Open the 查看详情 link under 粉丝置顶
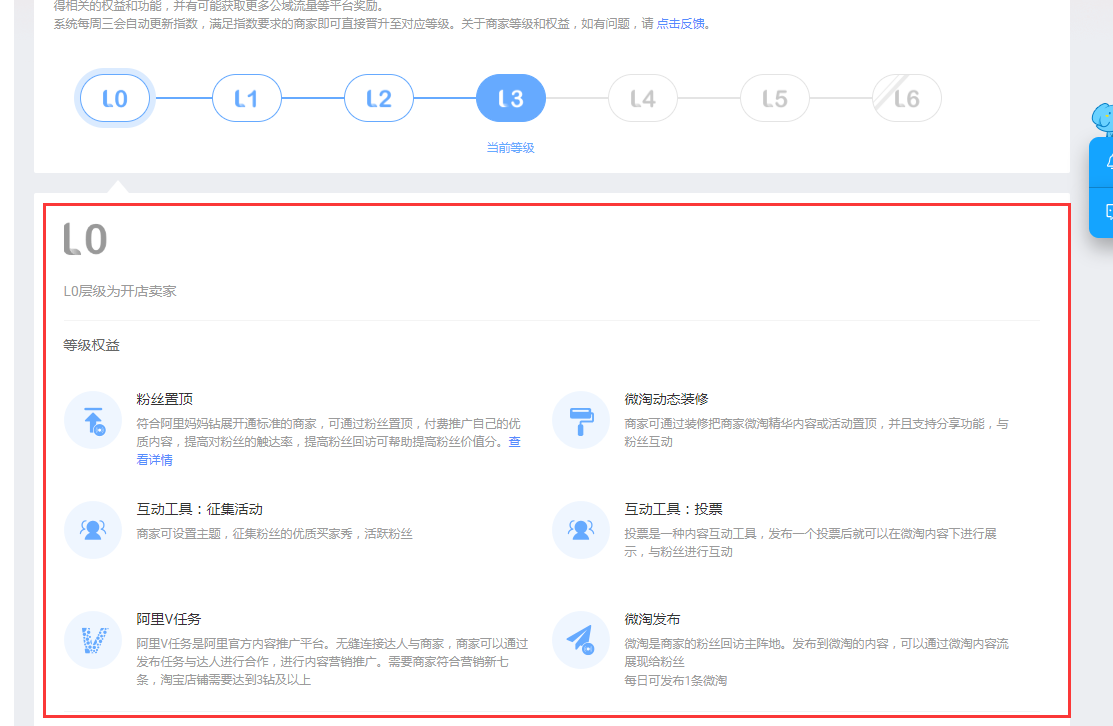This screenshot has height=726, width=1113. 154,460
